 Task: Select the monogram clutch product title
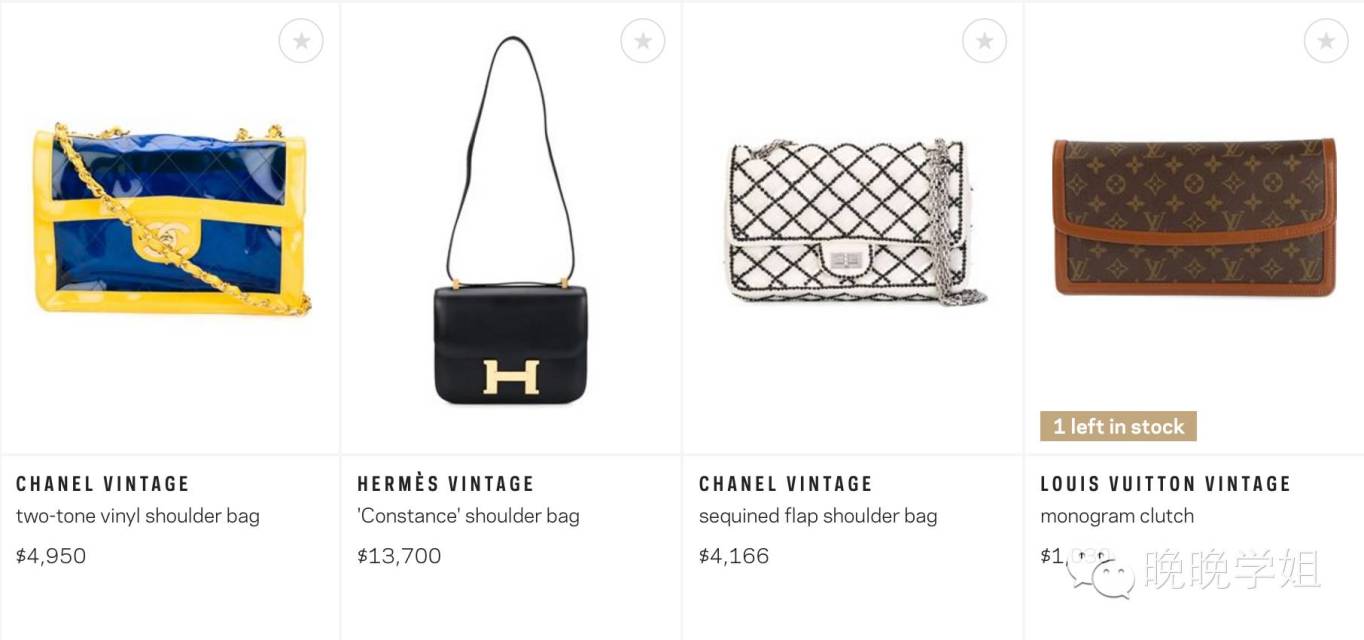pos(1117,516)
